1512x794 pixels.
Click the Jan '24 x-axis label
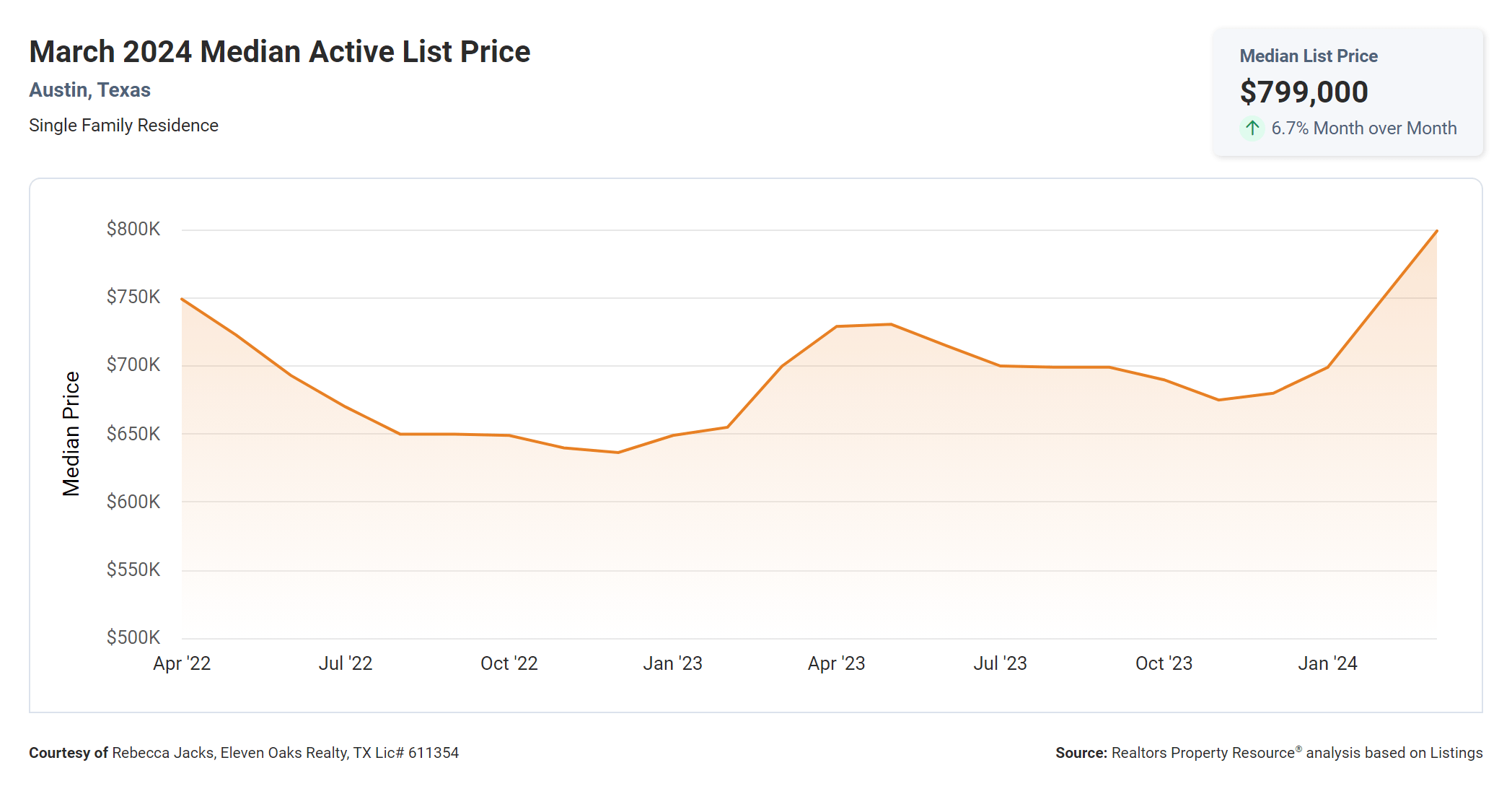pos(1327,663)
